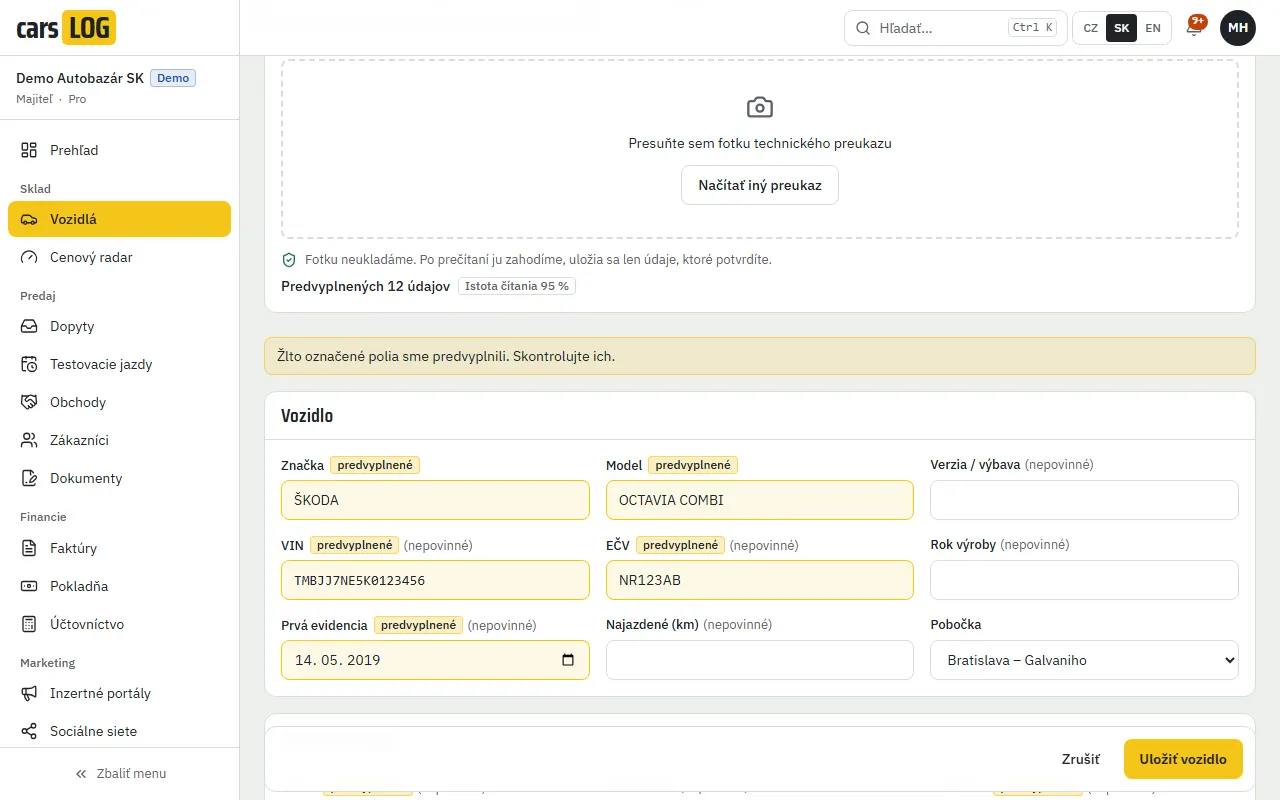Click the empty Najazdené (km) field
The height and width of the screenshot is (800, 1280).
pos(760,660)
